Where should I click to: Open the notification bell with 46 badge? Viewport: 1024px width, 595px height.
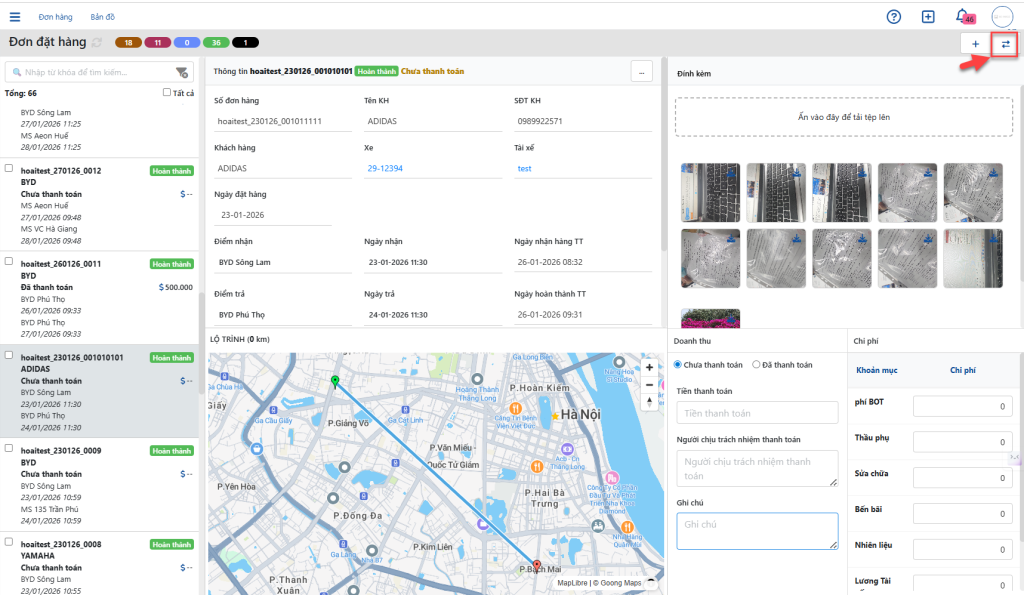pos(962,17)
